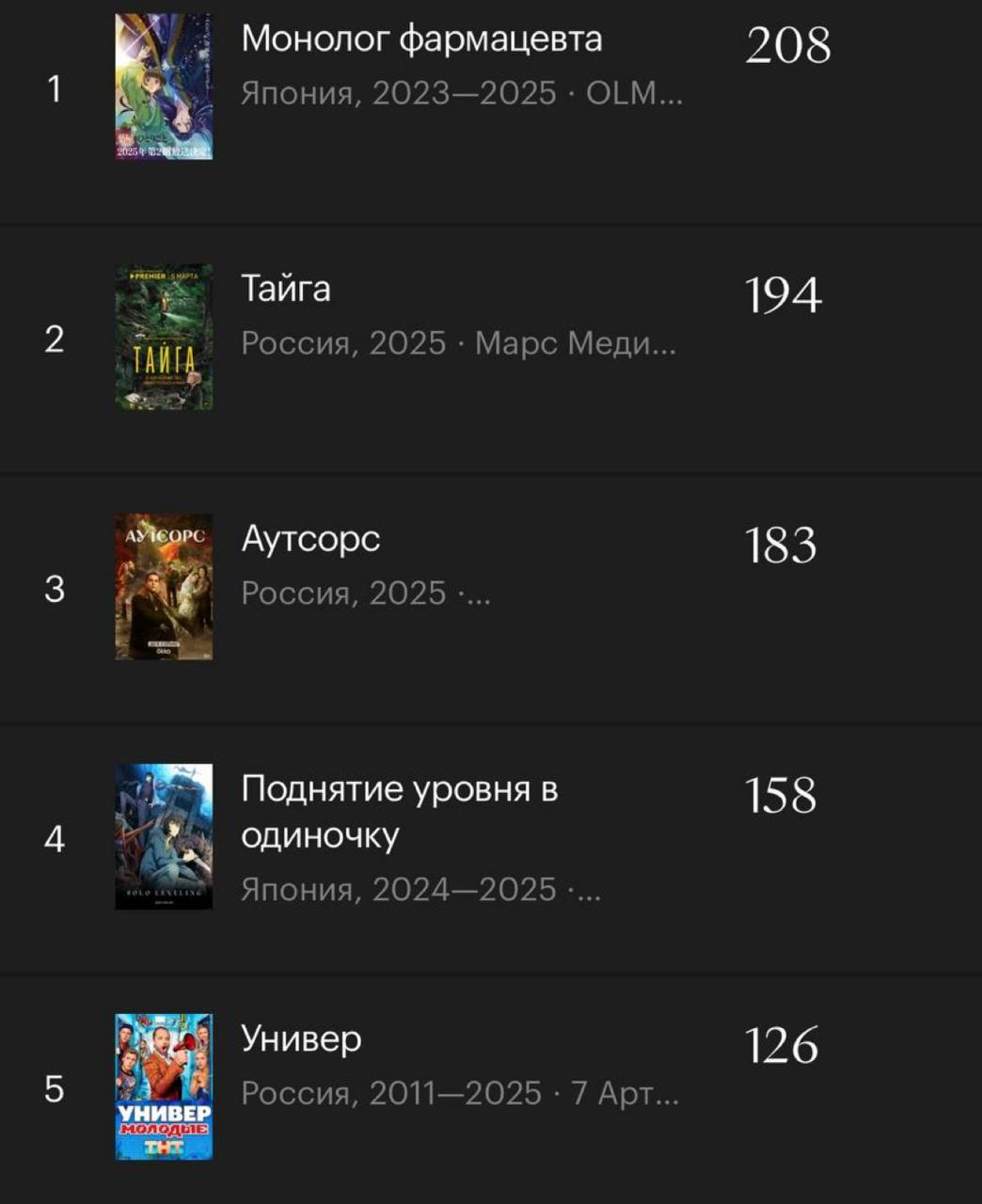Select the Россия, 2025 · Марс Меди… subtitle

pyautogui.click(x=458, y=343)
